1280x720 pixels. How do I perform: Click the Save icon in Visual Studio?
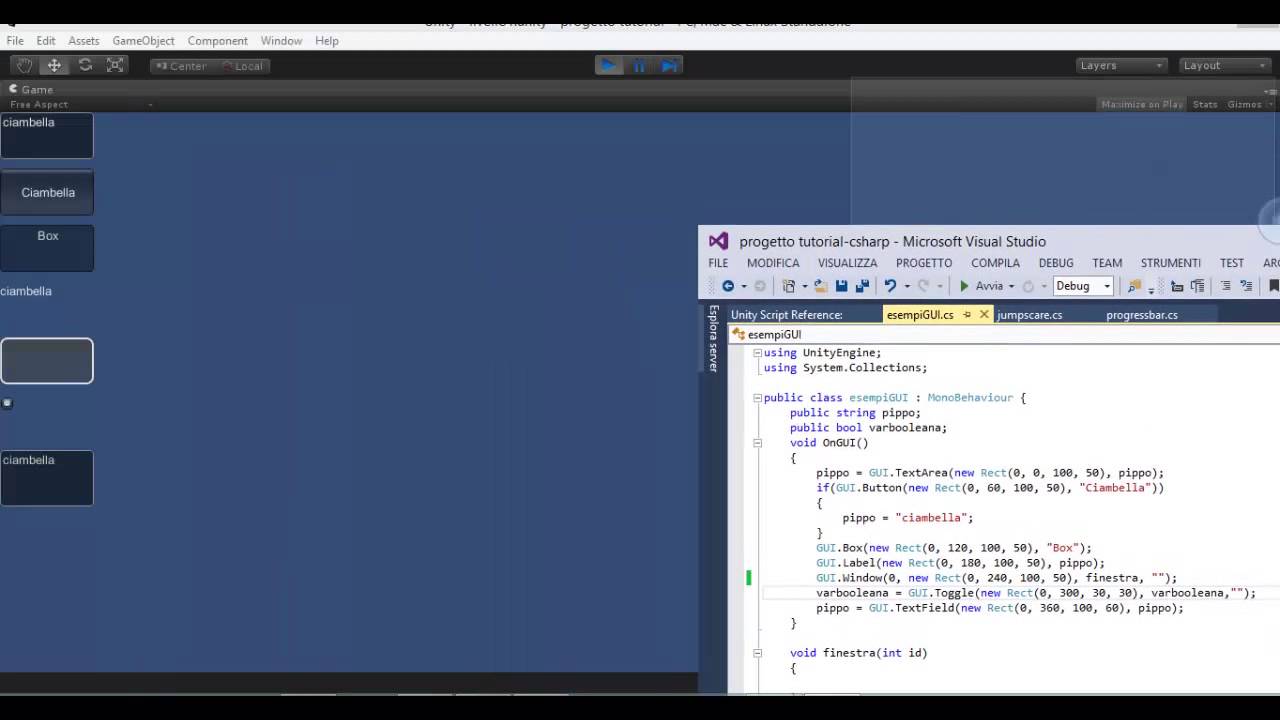(x=841, y=286)
